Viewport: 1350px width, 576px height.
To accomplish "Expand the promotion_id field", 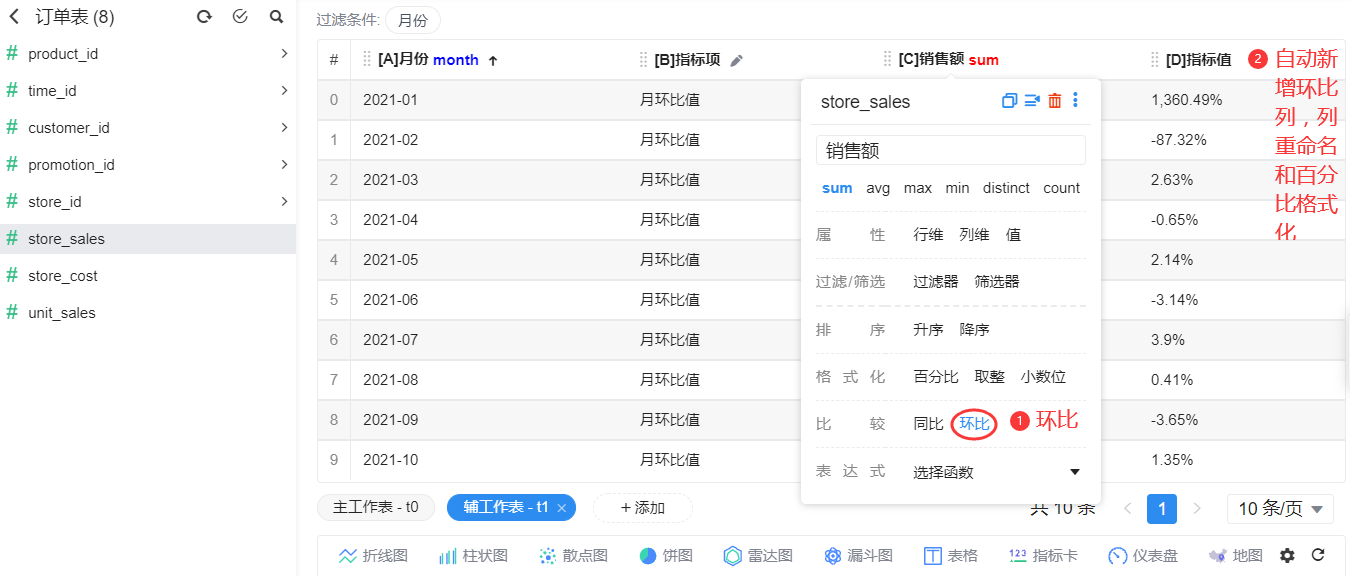I will pos(284,165).
